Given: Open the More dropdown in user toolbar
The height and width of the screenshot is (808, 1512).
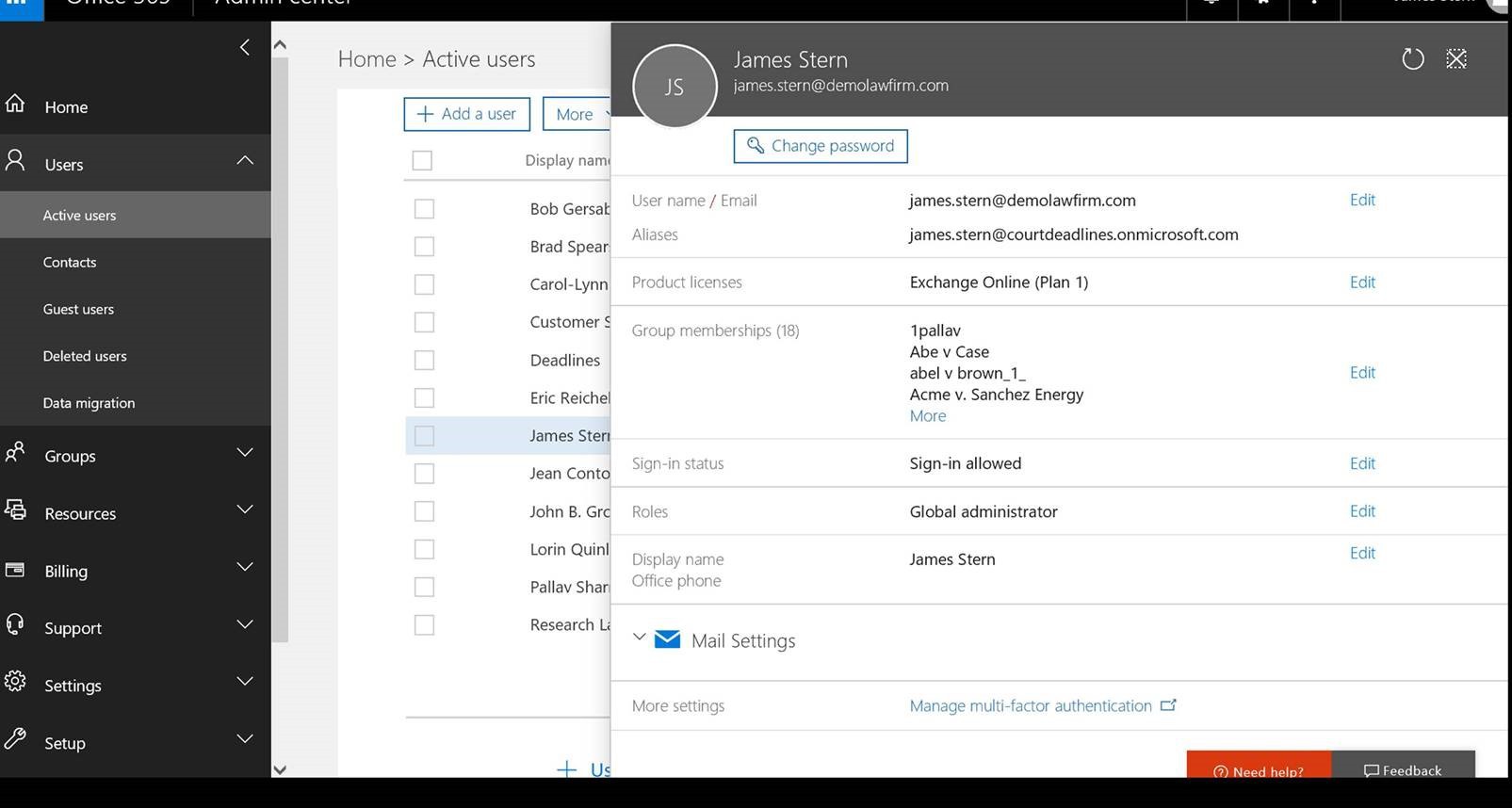Looking at the screenshot, I should tap(577, 114).
